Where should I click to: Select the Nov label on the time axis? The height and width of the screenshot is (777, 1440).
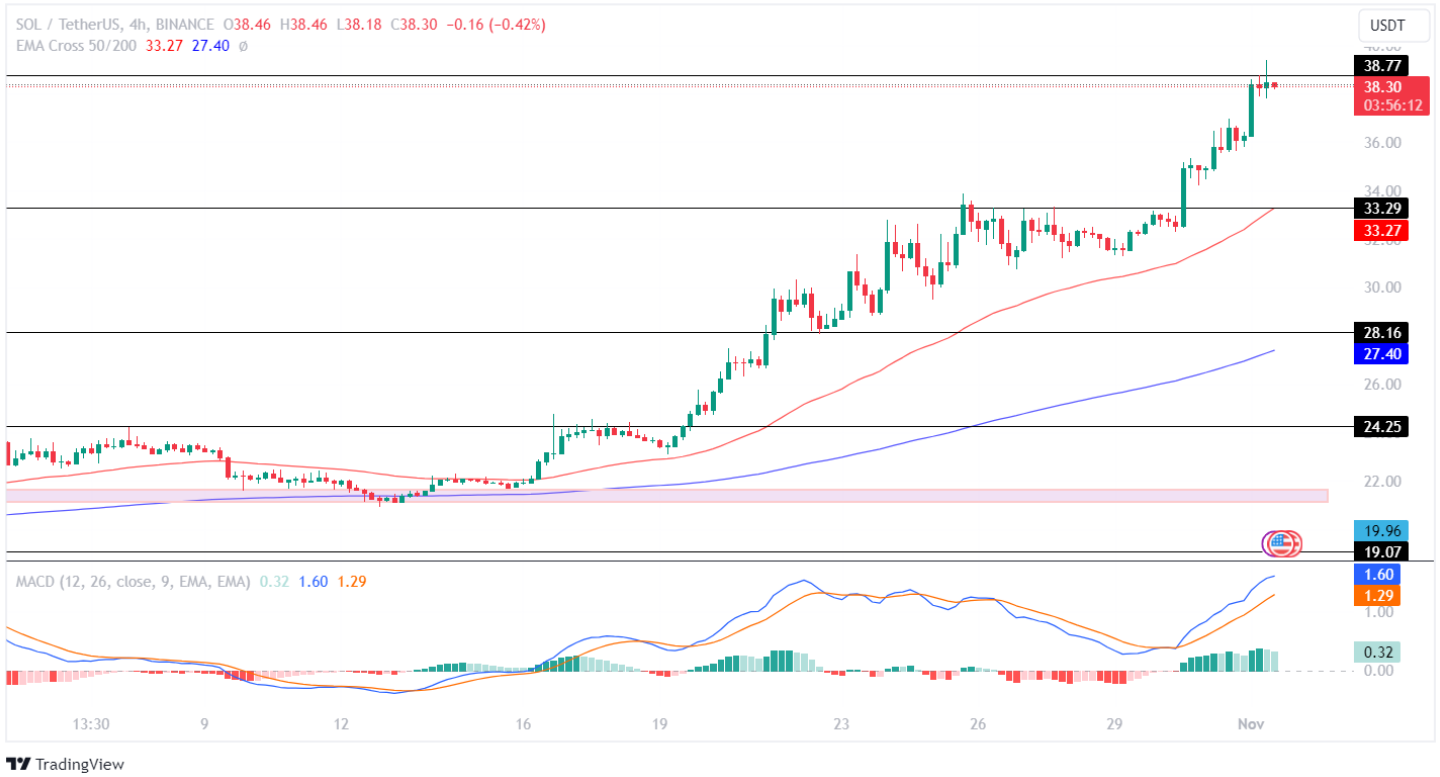click(1251, 722)
